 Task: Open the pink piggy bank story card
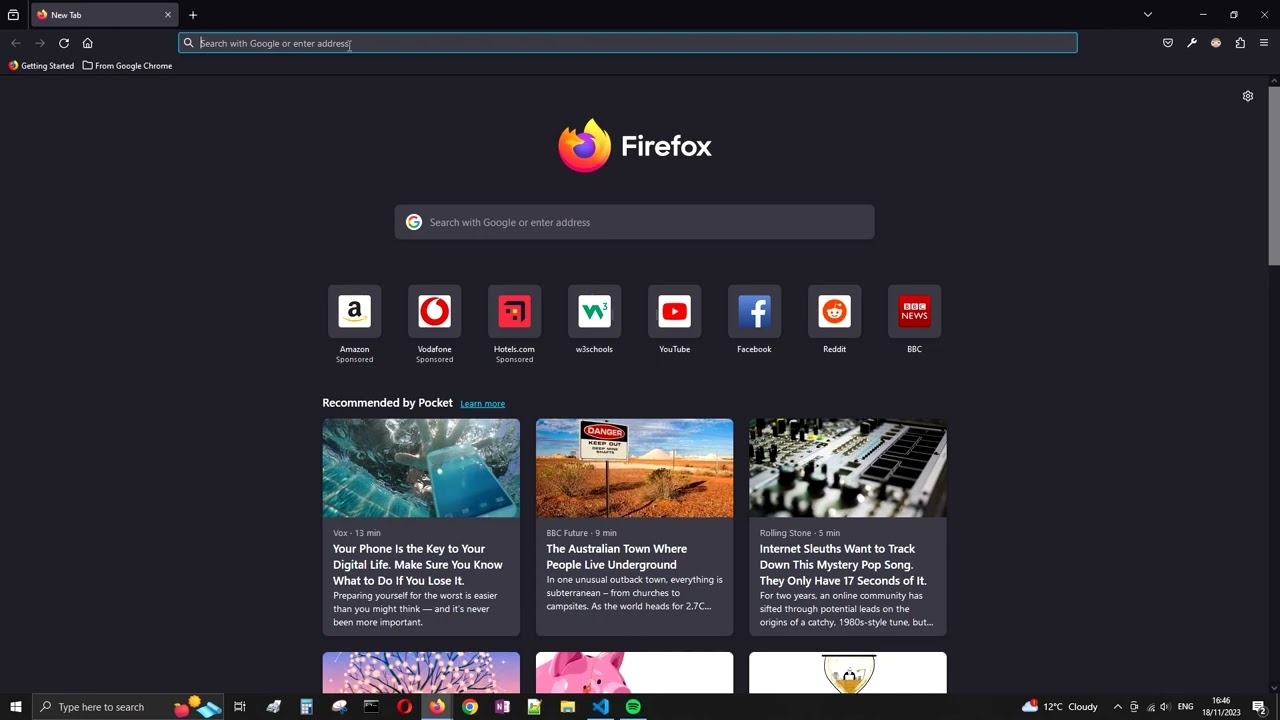(634, 673)
